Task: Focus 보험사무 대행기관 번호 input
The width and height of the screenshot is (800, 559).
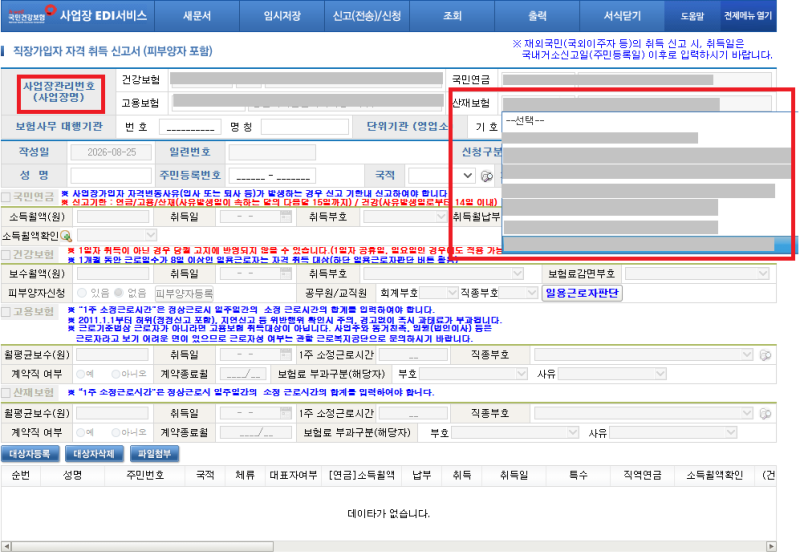Action: click(190, 126)
